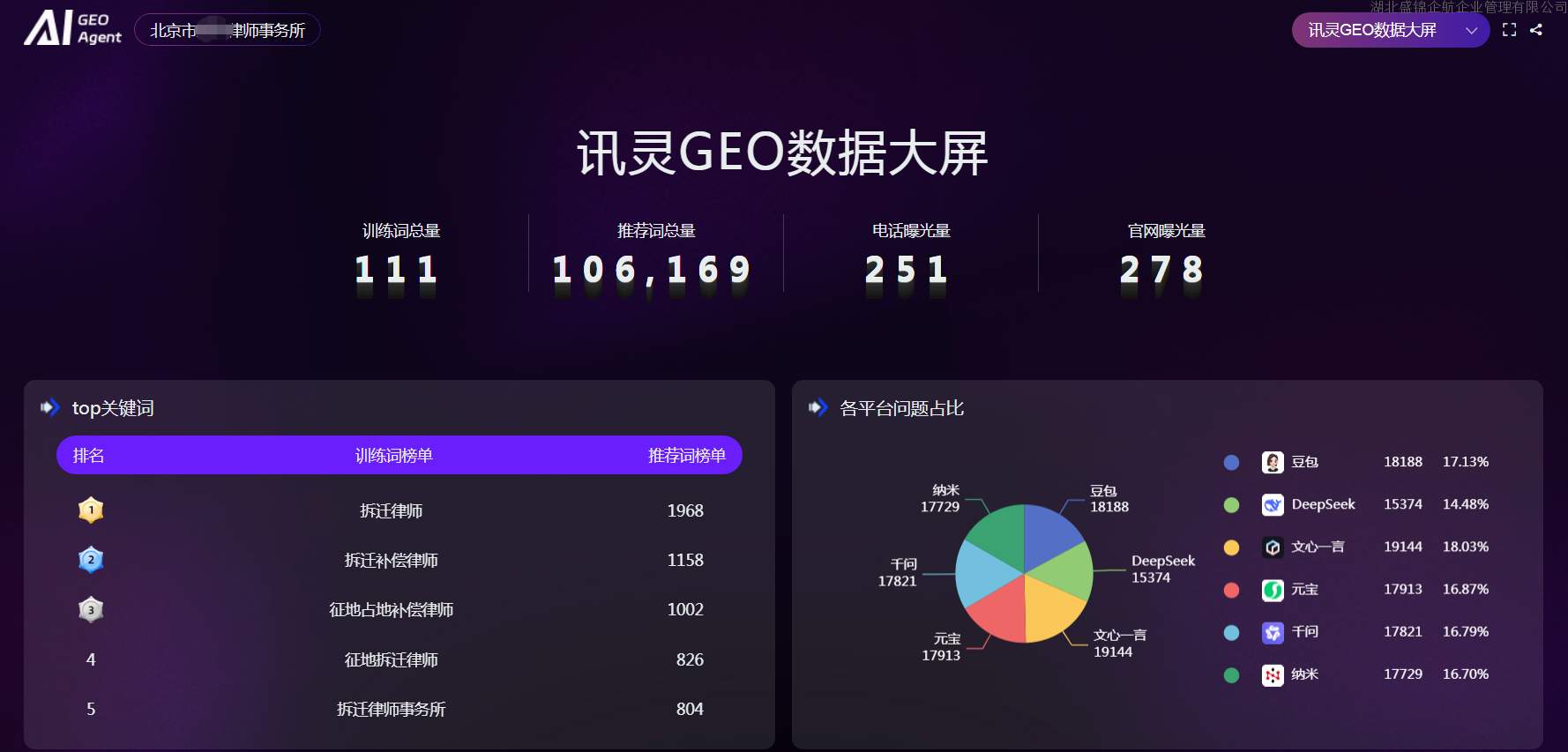The image size is (1568, 752).
Task: Select the 征地占地补偿律师 keyword row
Action: click(399, 609)
